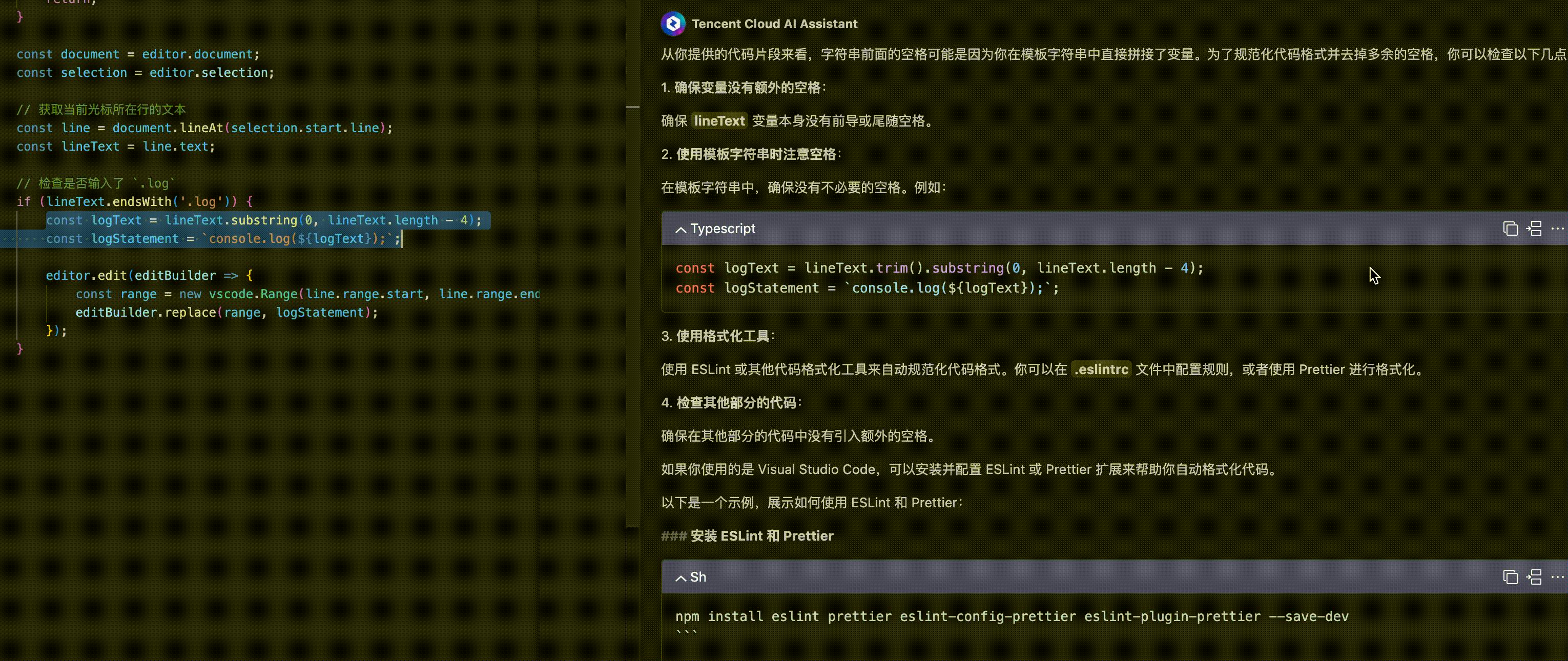Click the Tencent Cloud AI Assistant logo icon
1568x661 pixels.
[673, 24]
